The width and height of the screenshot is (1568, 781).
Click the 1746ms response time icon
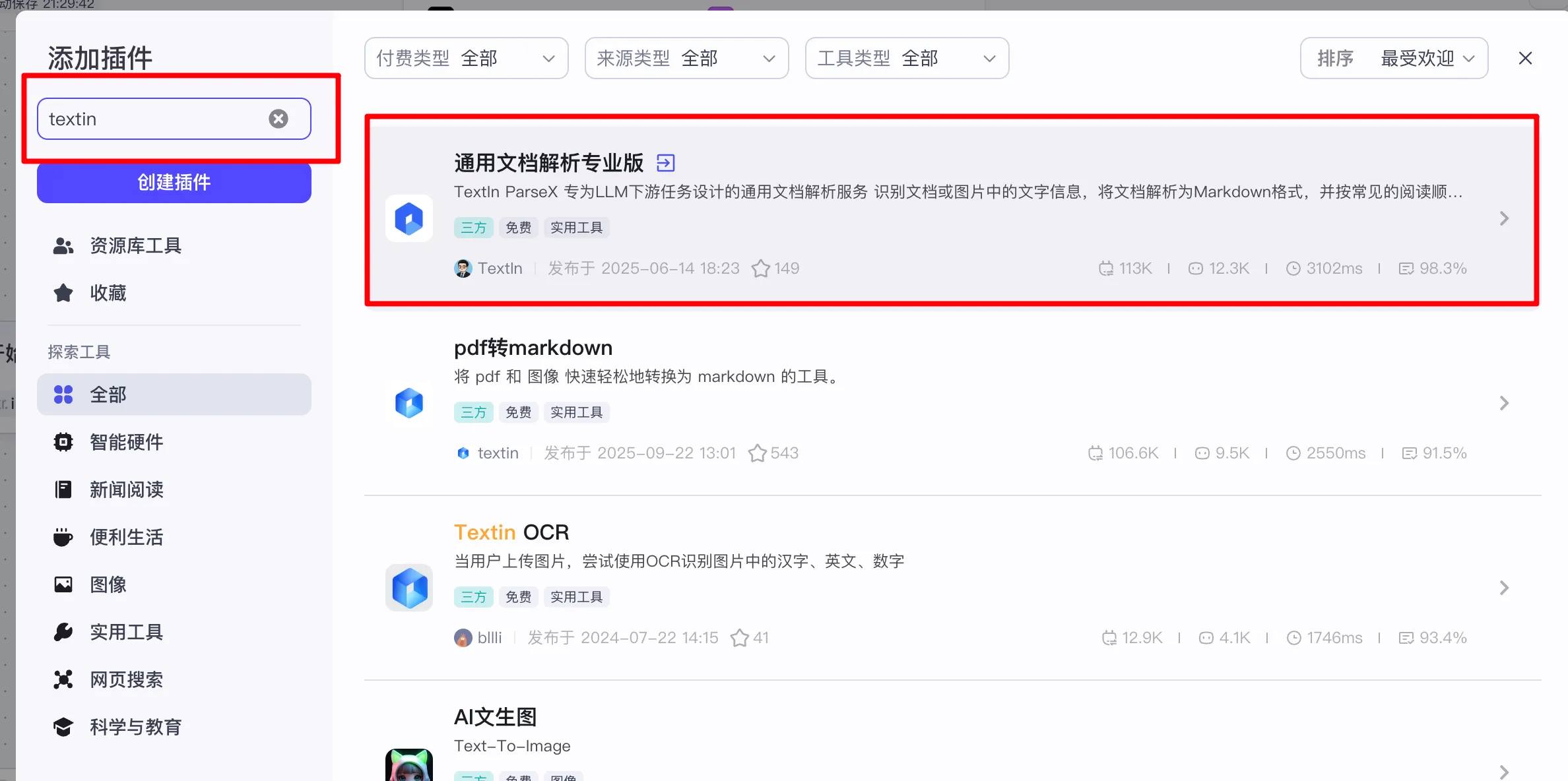pyautogui.click(x=1293, y=638)
